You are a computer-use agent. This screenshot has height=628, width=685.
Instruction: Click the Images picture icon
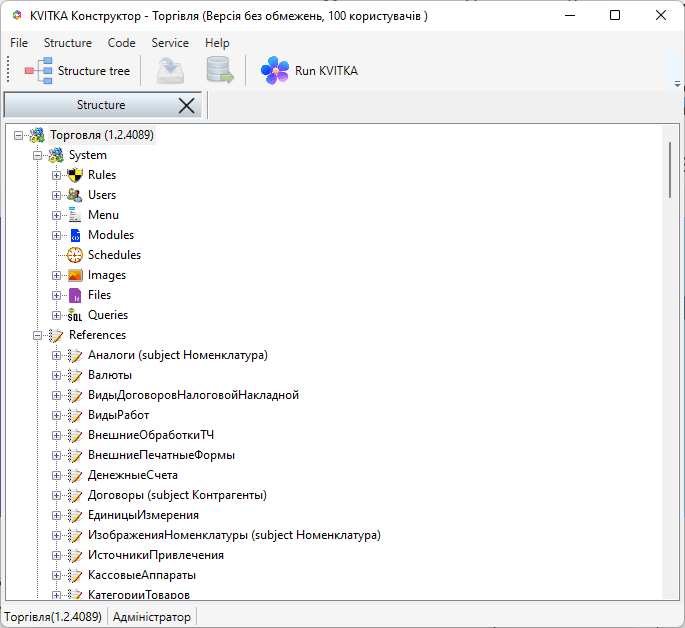click(75, 276)
